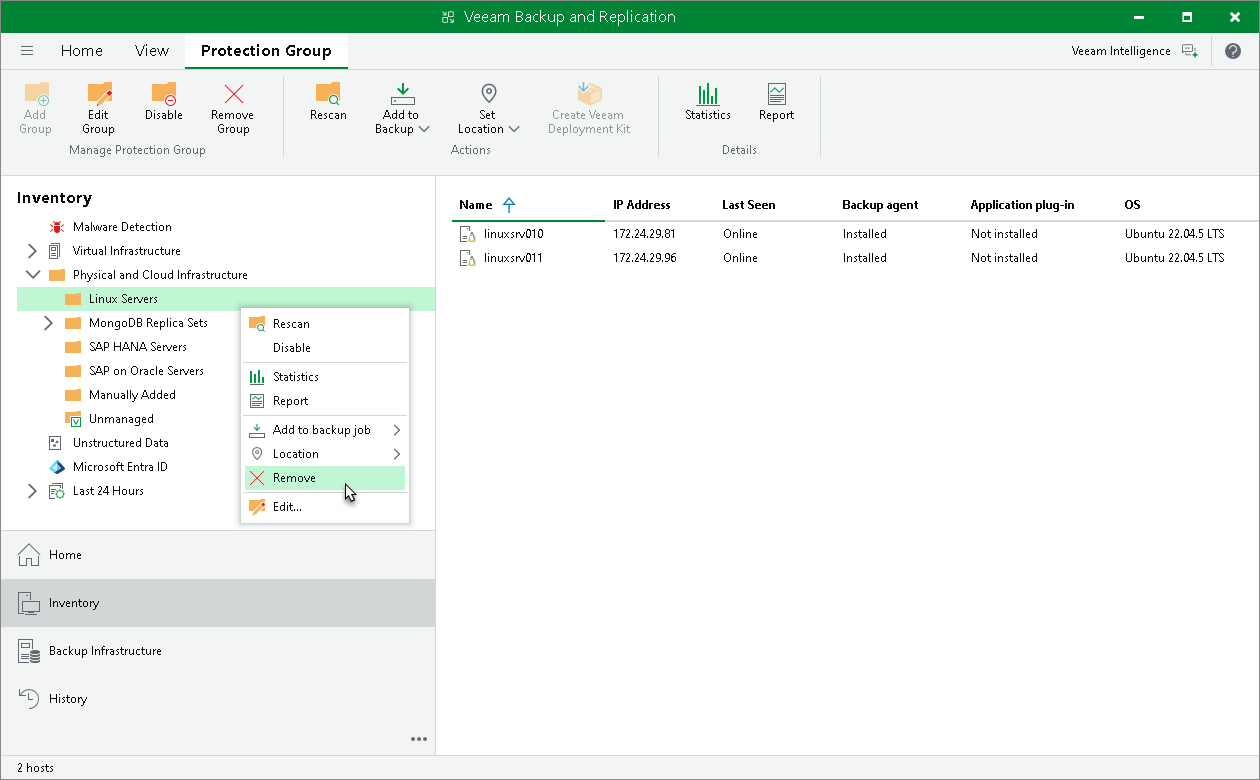Viewport: 1260px width, 780px height.
Task: Sort by the Application plug-in column header
Action: [x=1022, y=205]
